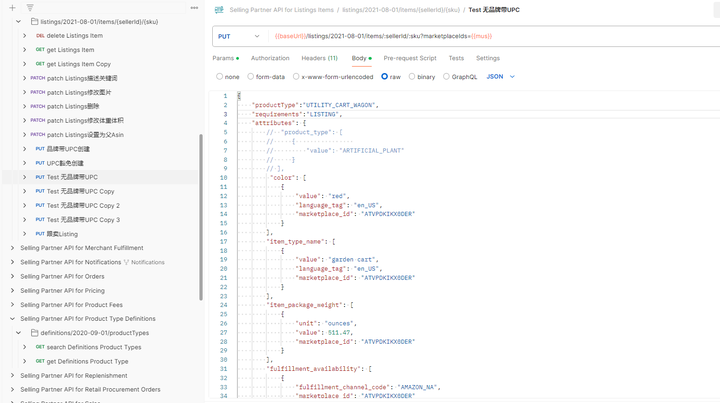The image size is (720, 403).
Task: Click the HTTP request icon in breadcrumb
Action: (x=219, y=10)
